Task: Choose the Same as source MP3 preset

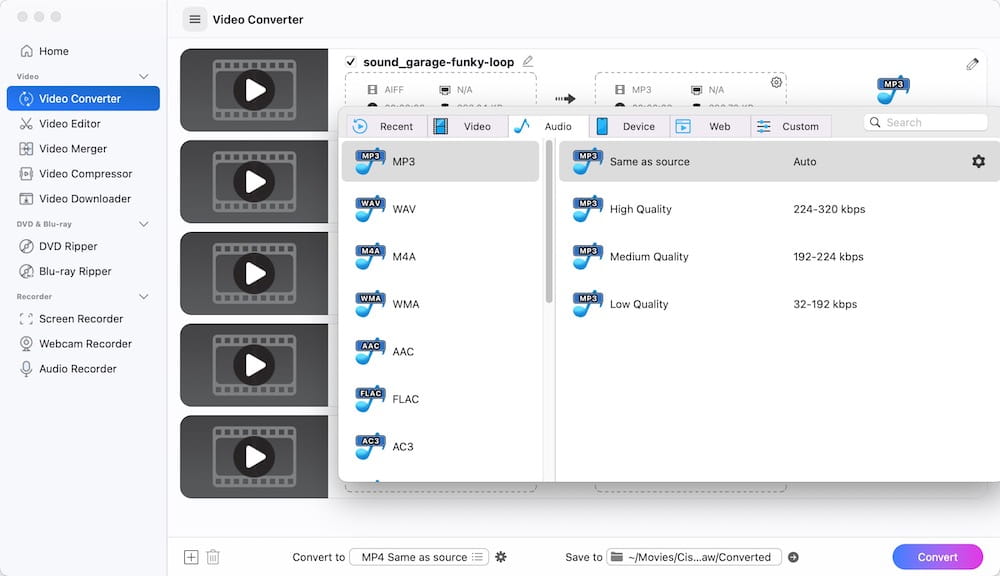Action: (x=779, y=161)
